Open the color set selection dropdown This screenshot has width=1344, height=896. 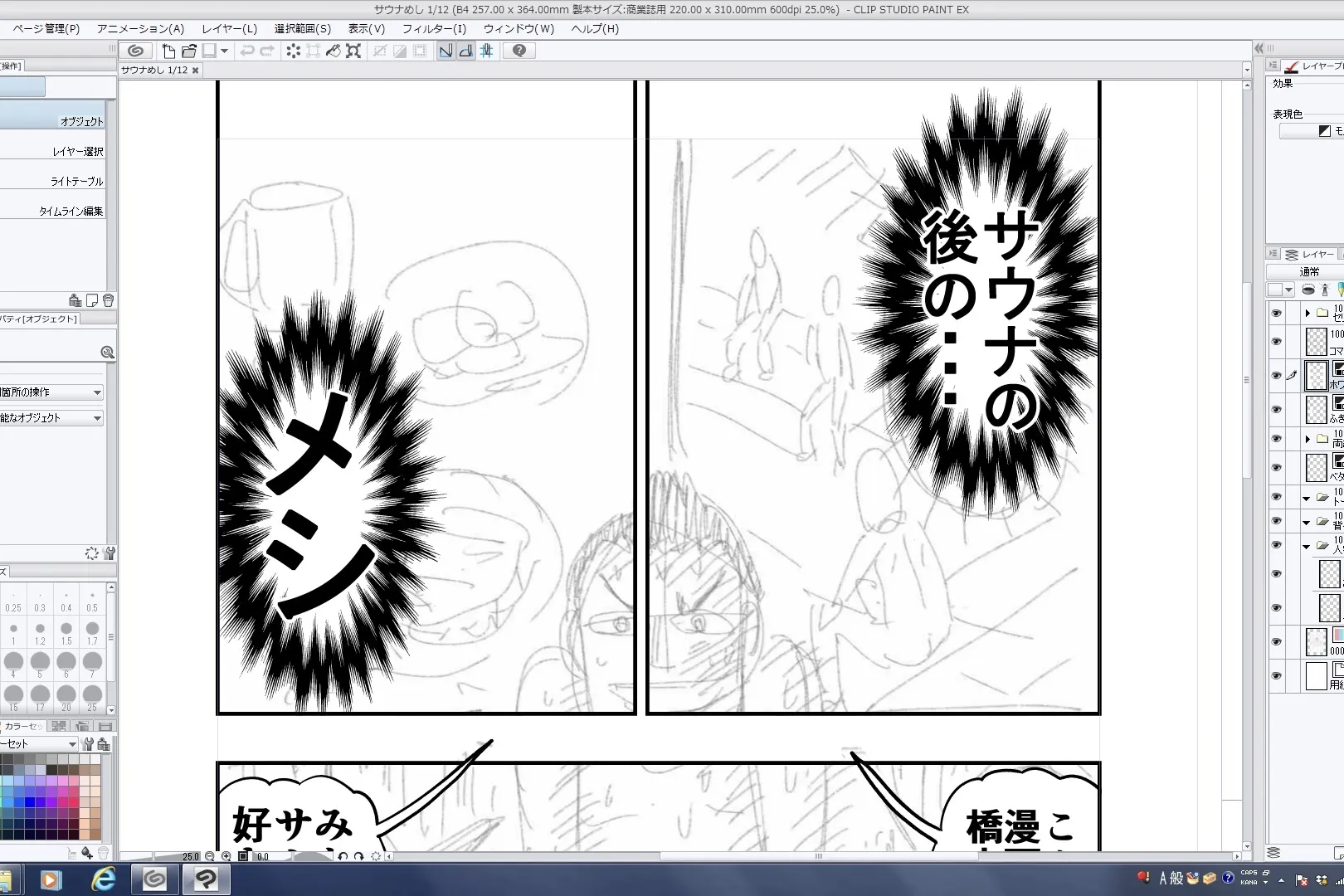[72, 744]
